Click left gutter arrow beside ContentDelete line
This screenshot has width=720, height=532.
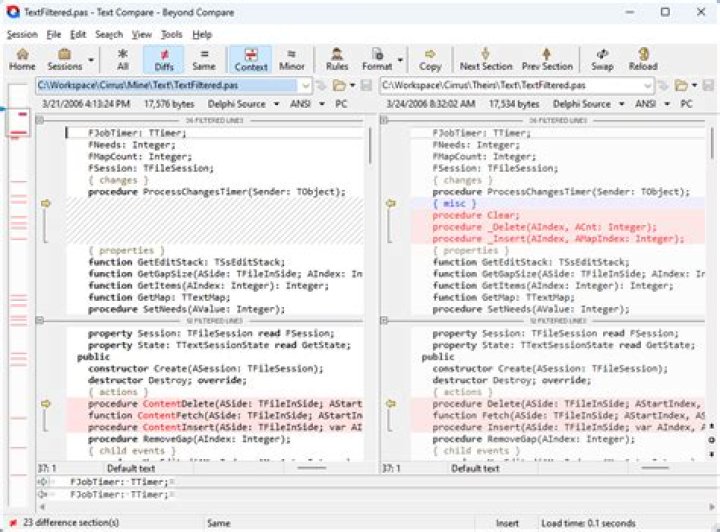(x=45, y=404)
